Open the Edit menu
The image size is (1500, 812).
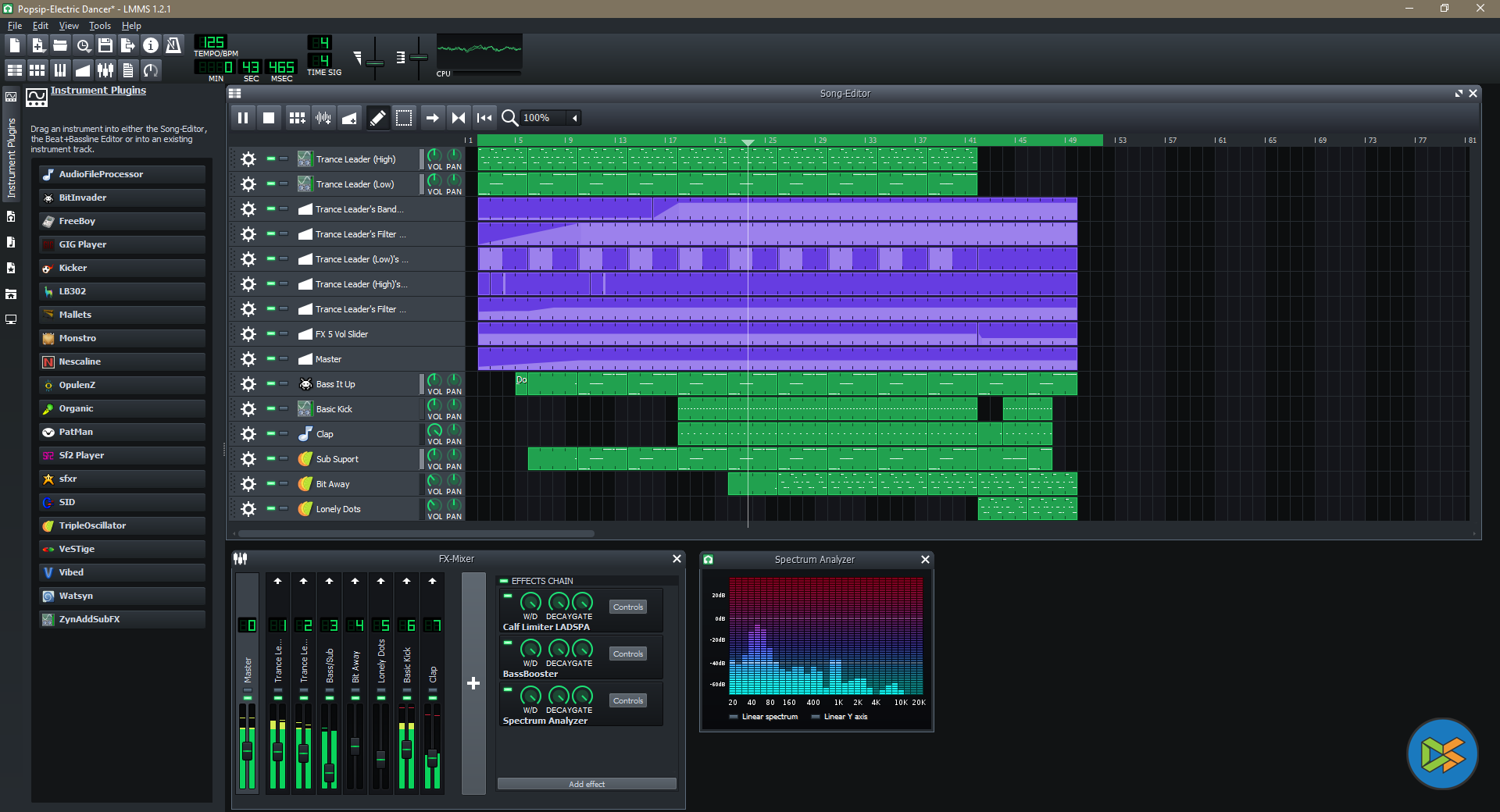point(40,26)
